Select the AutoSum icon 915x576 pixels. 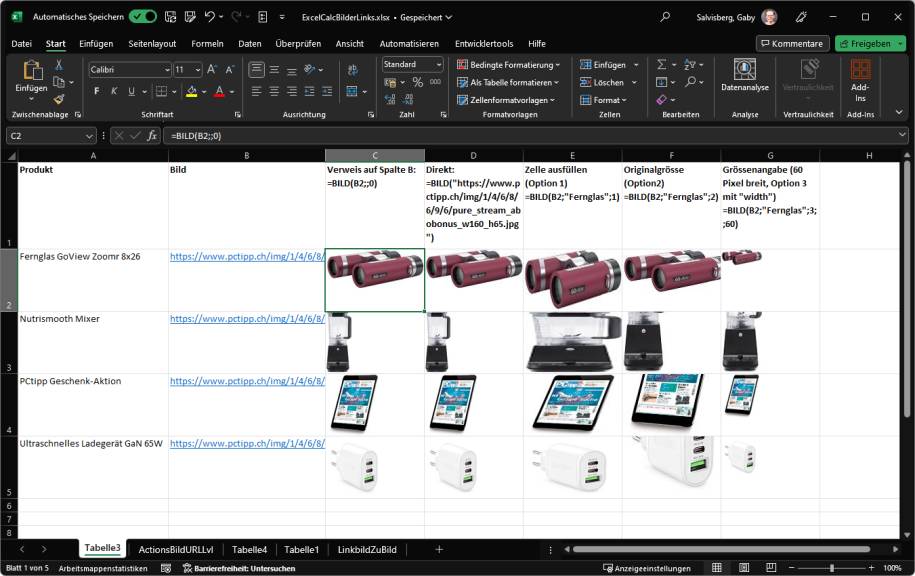click(x=661, y=64)
